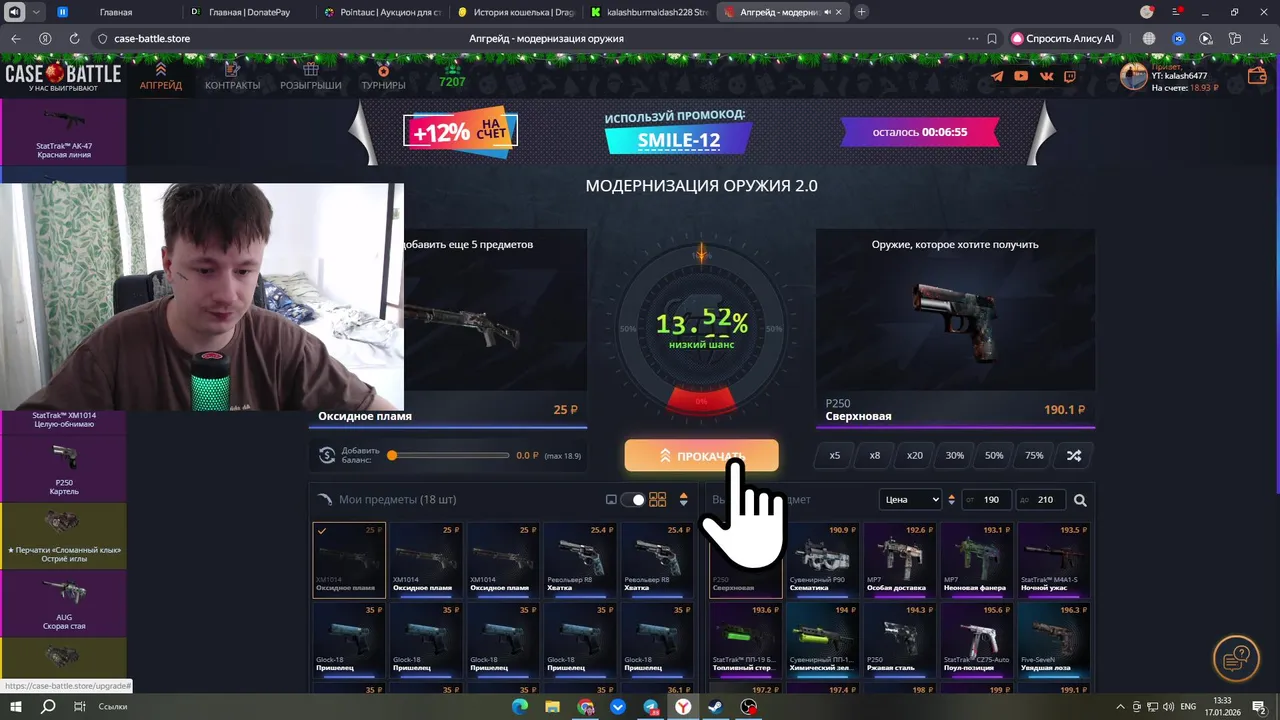Select the x5 multiplier button
This screenshot has height=720, width=1280.
(x=835, y=455)
